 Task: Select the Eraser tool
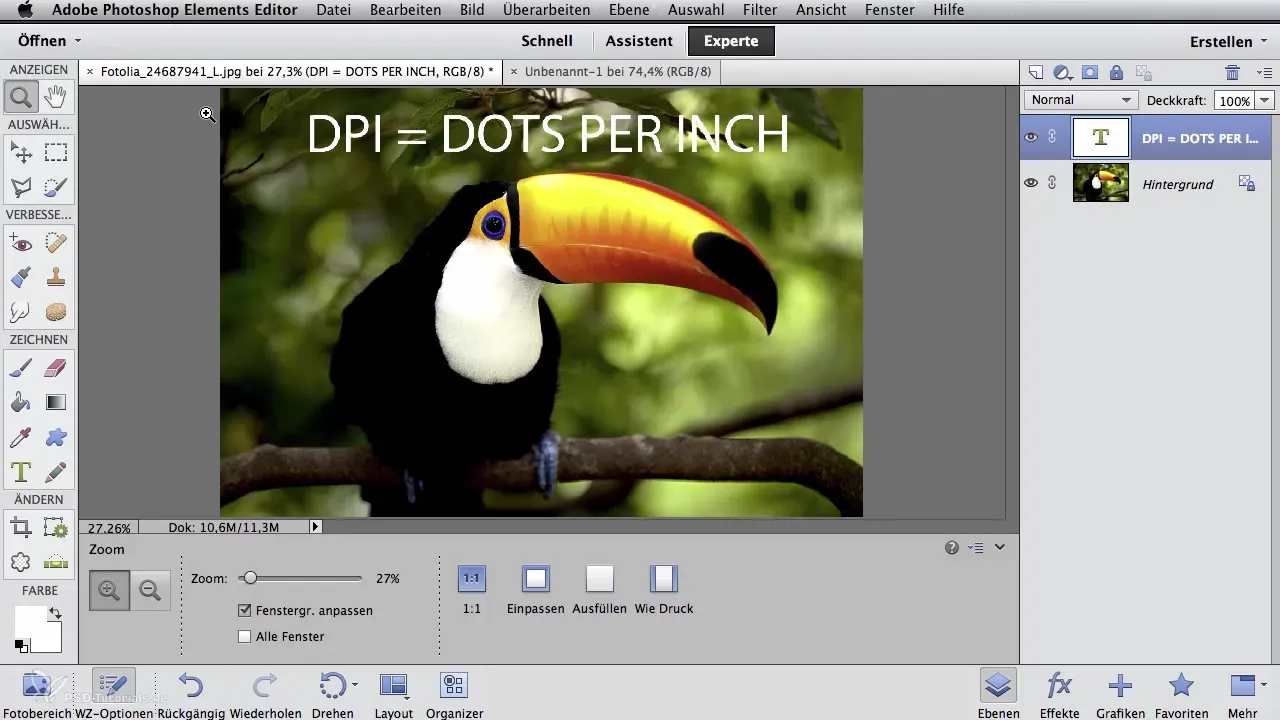click(56, 369)
